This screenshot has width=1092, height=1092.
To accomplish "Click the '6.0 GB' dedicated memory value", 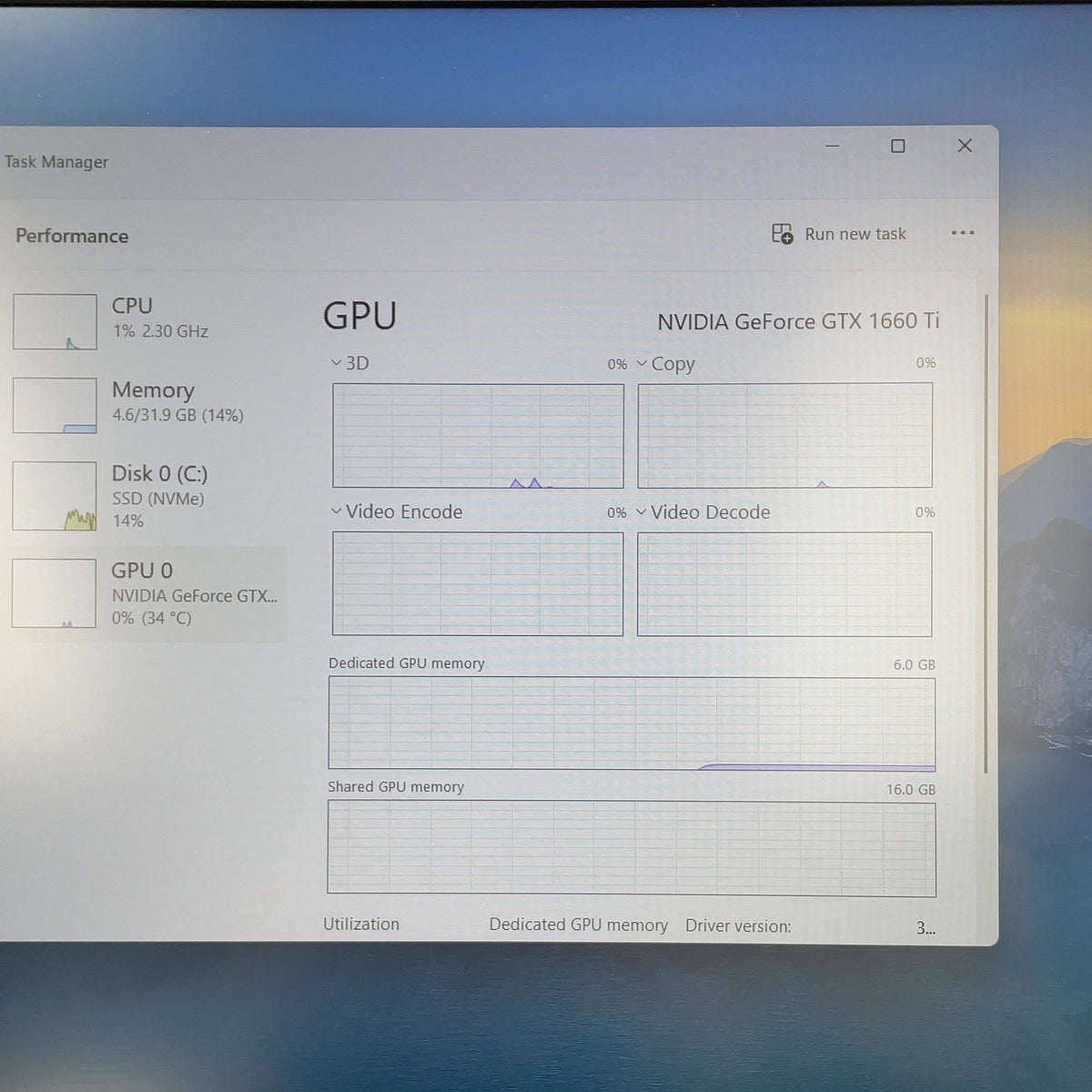I will click(x=914, y=665).
